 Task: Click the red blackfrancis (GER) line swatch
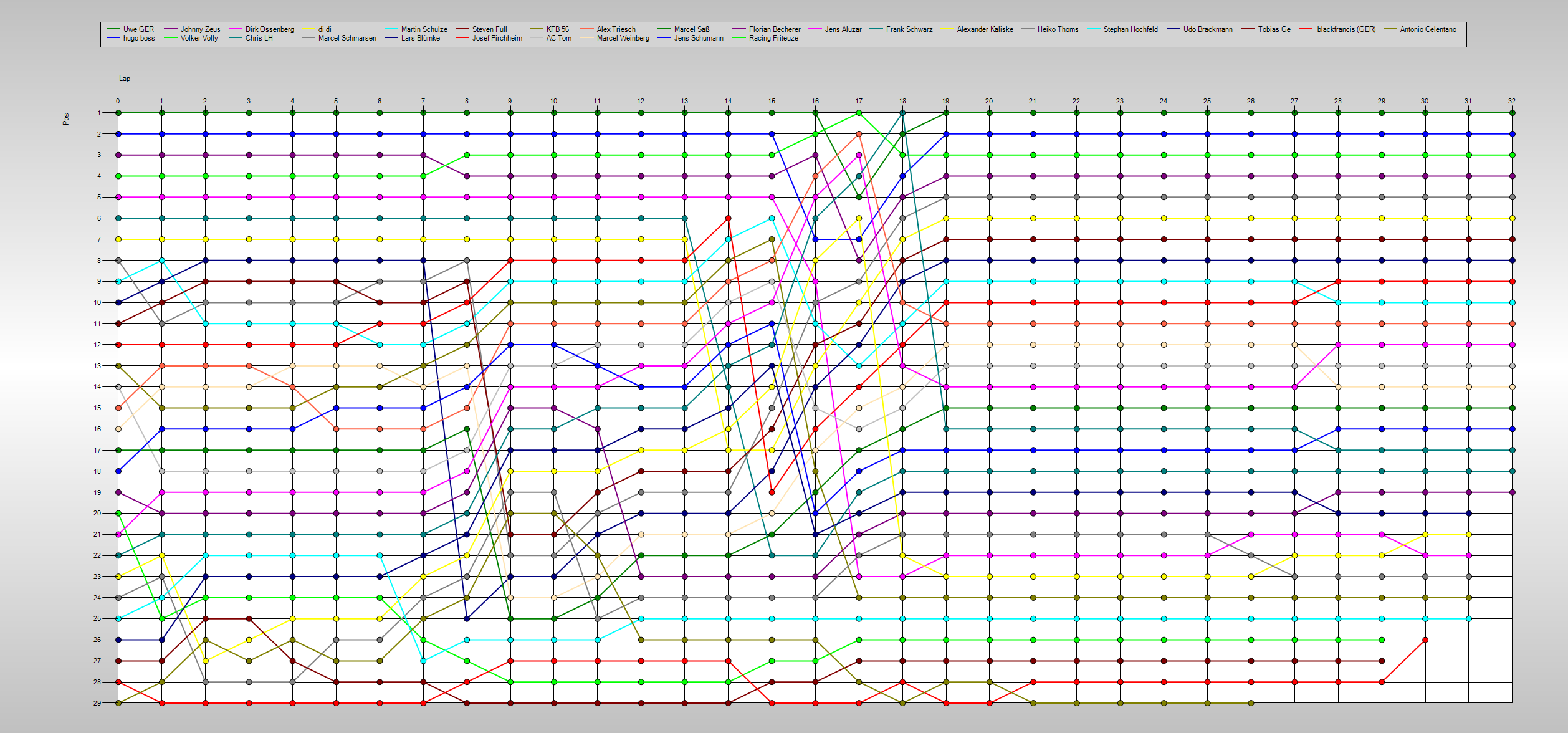coord(1307,29)
